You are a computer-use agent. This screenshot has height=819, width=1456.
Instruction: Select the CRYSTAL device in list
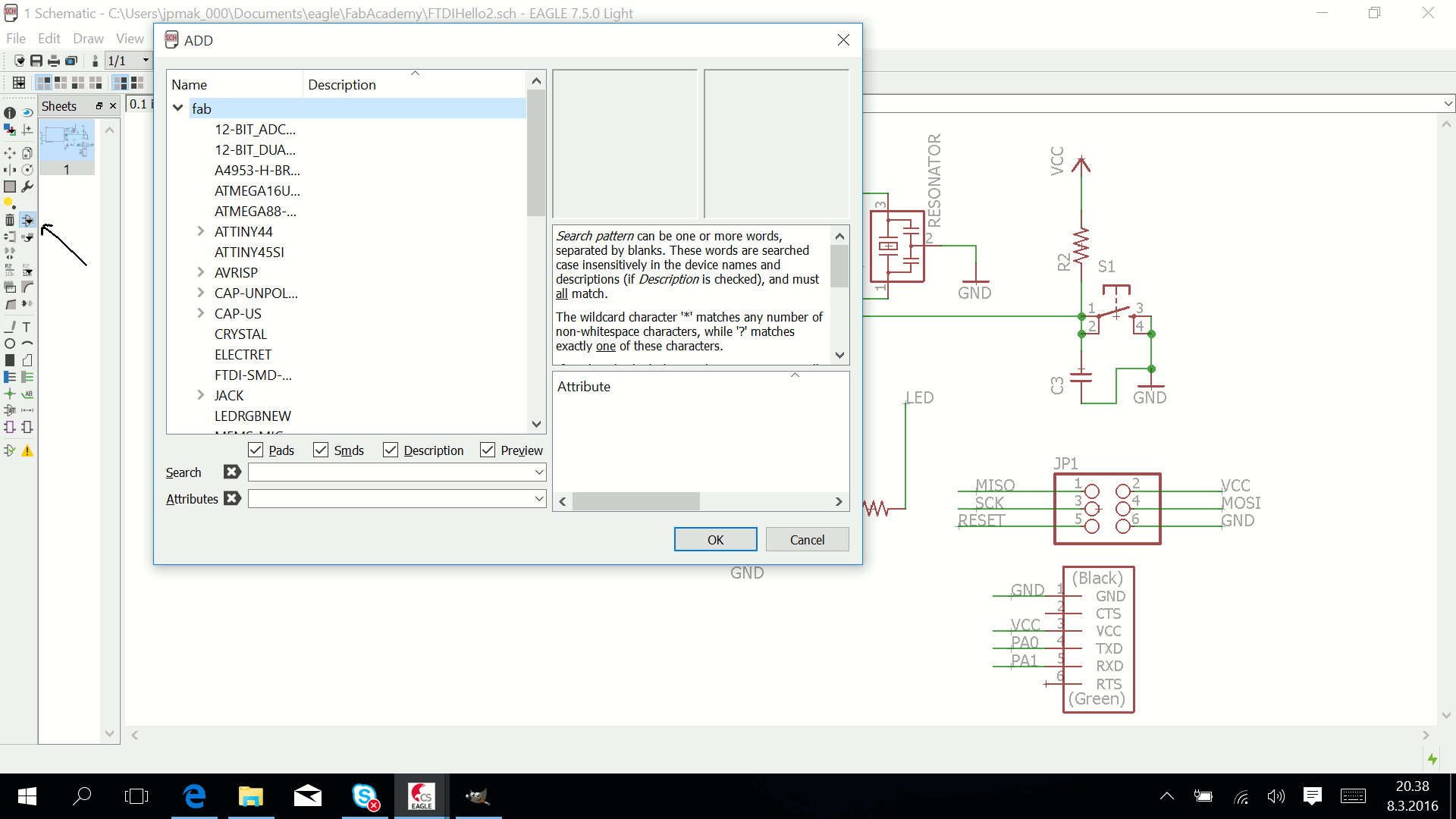coord(240,334)
